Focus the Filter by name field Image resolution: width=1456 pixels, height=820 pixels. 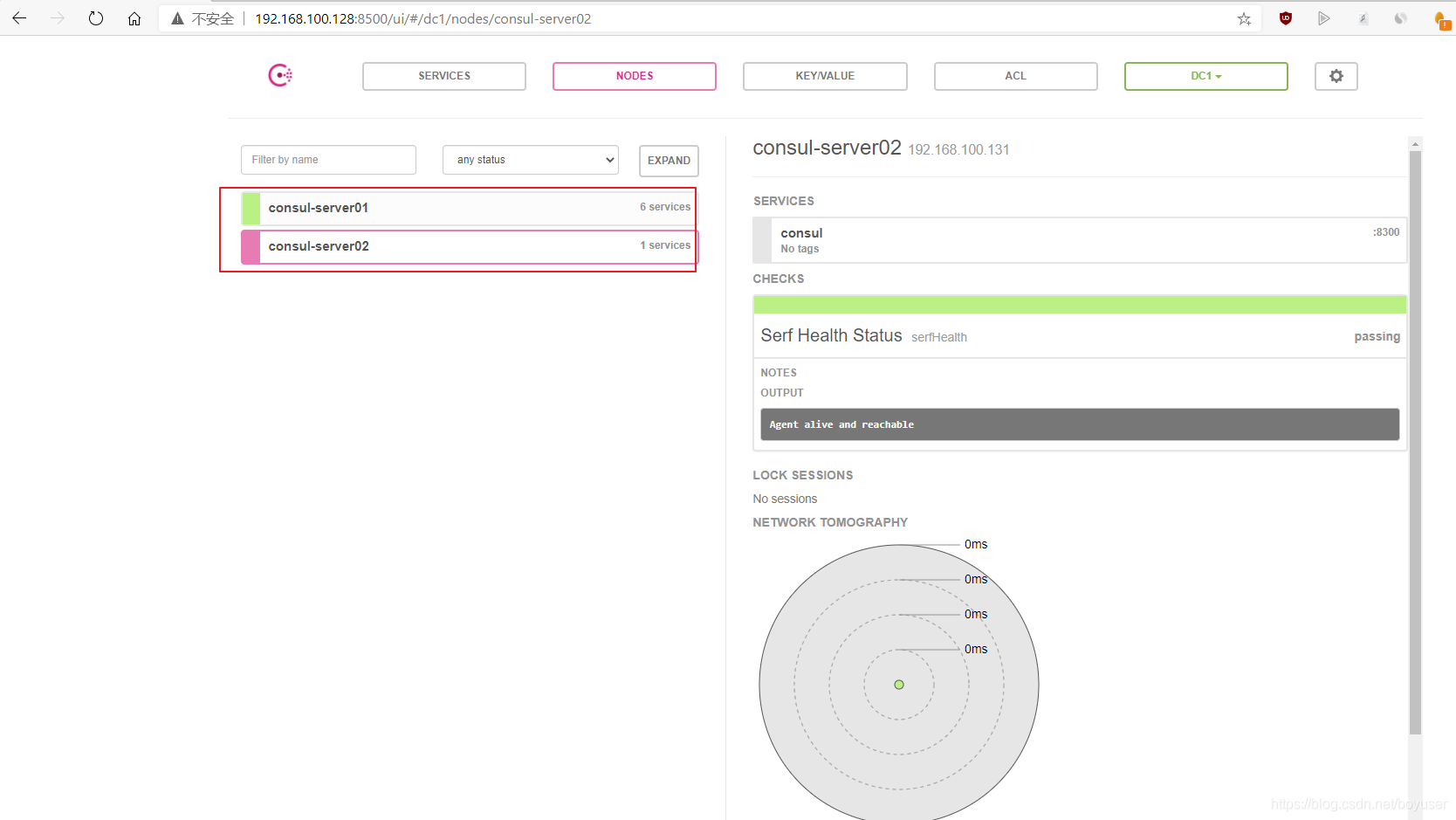[328, 160]
